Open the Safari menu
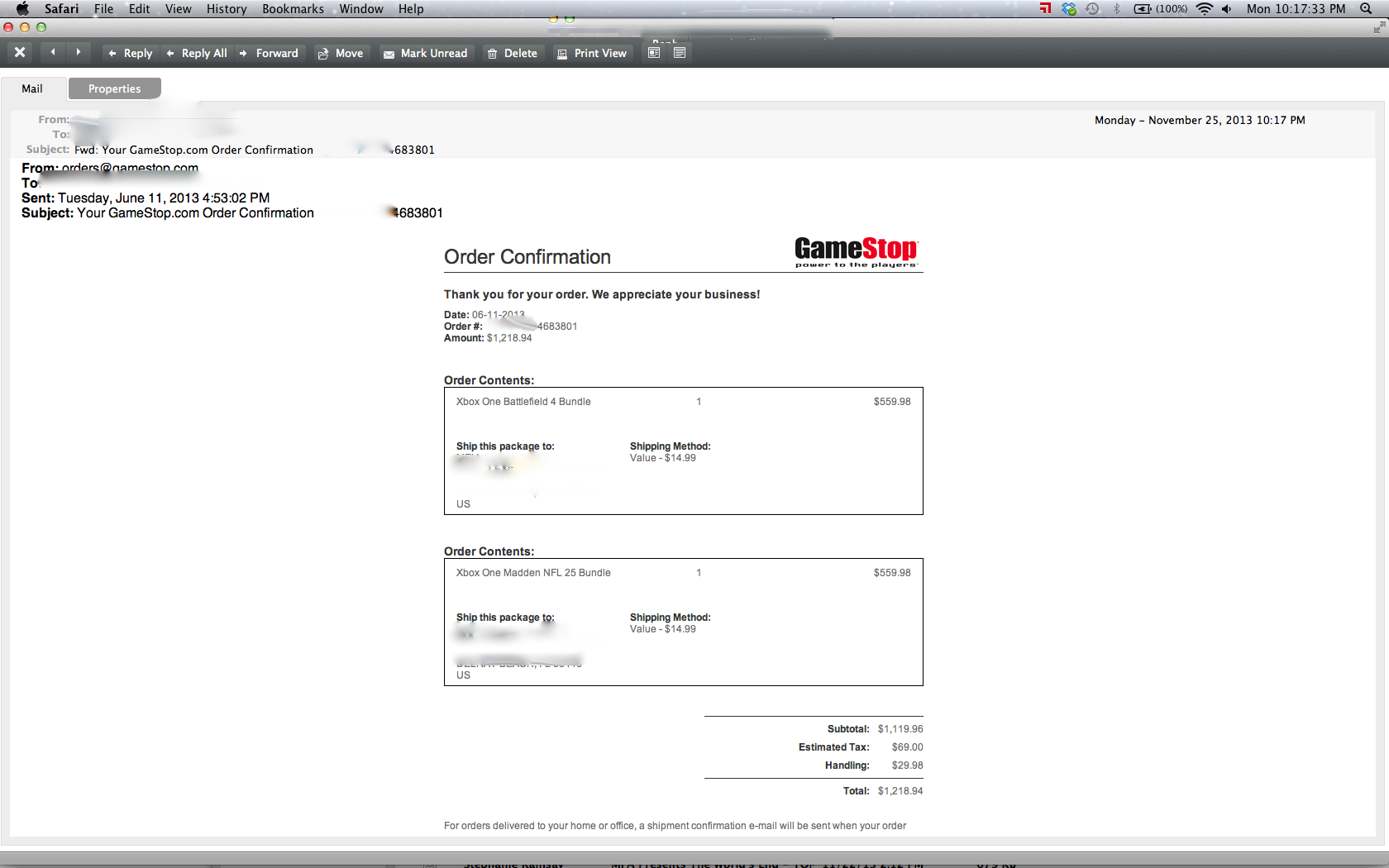This screenshot has width=1389, height=868. click(x=61, y=8)
